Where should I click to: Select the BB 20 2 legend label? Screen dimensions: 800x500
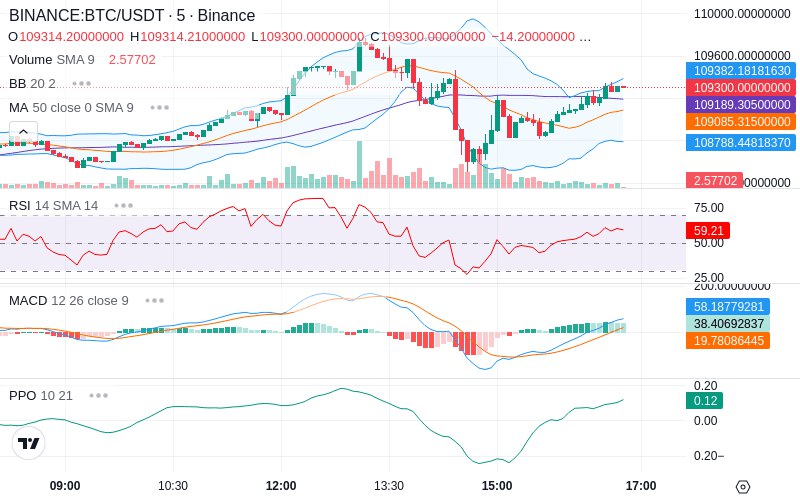tap(32, 83)
